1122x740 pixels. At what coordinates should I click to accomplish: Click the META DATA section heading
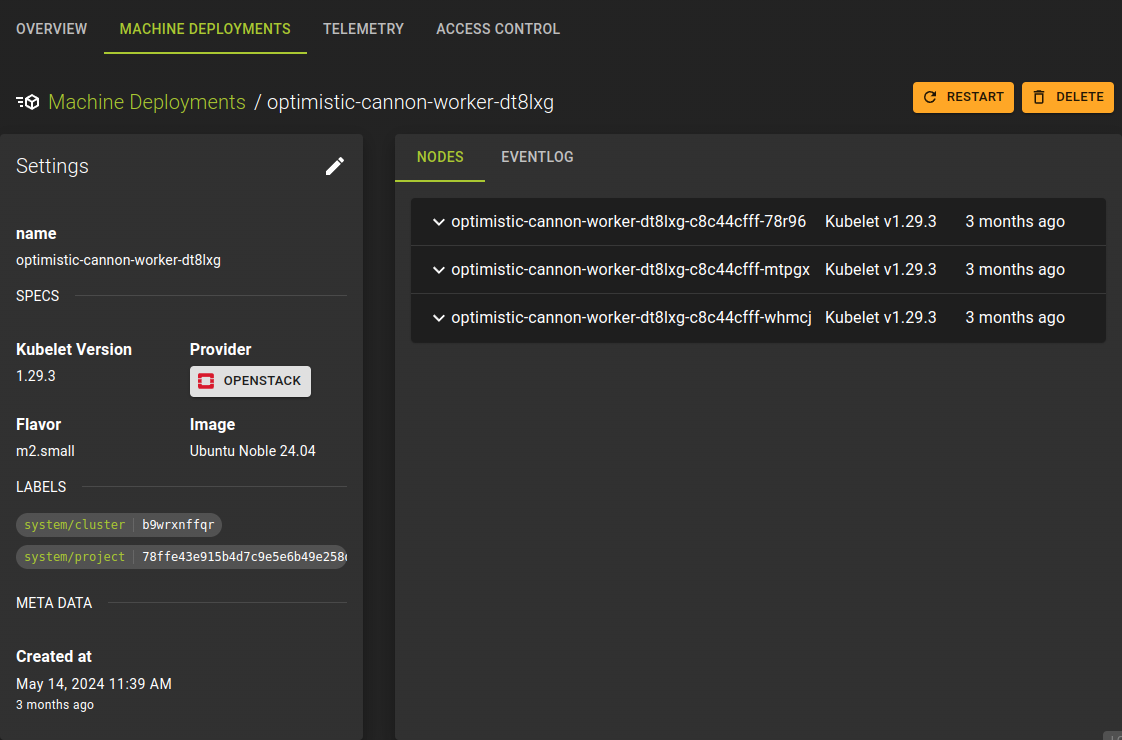54,603
